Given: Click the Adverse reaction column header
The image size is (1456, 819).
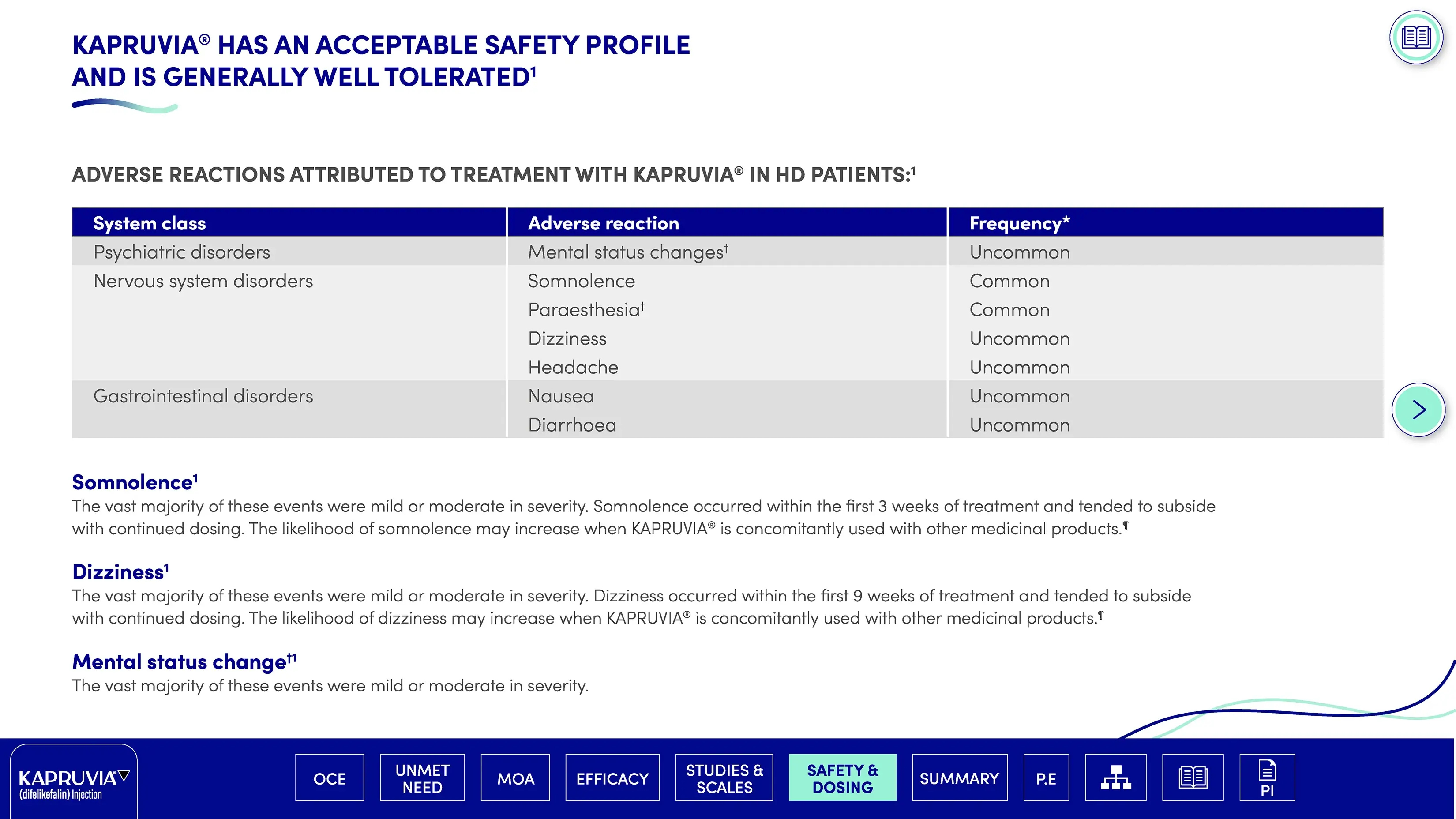Looking at the screenshot, I should 603,223.
